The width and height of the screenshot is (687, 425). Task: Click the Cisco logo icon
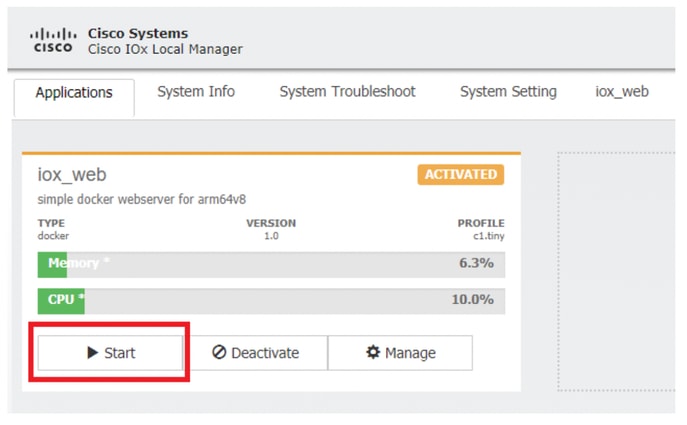tap(53, 41)
